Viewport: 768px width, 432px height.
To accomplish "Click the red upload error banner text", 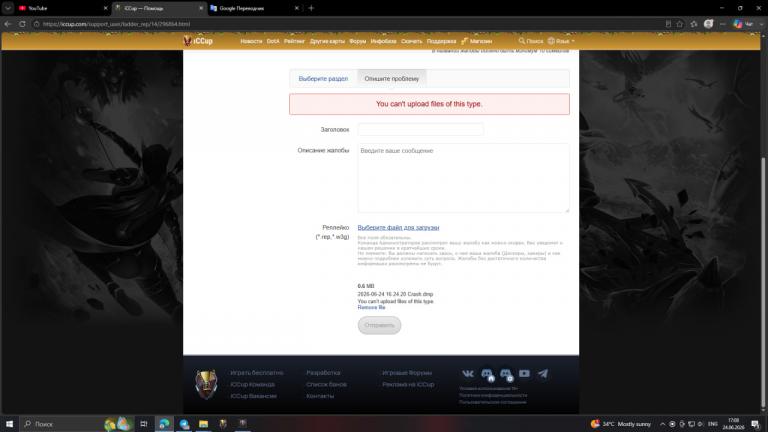I will [429, 104].
